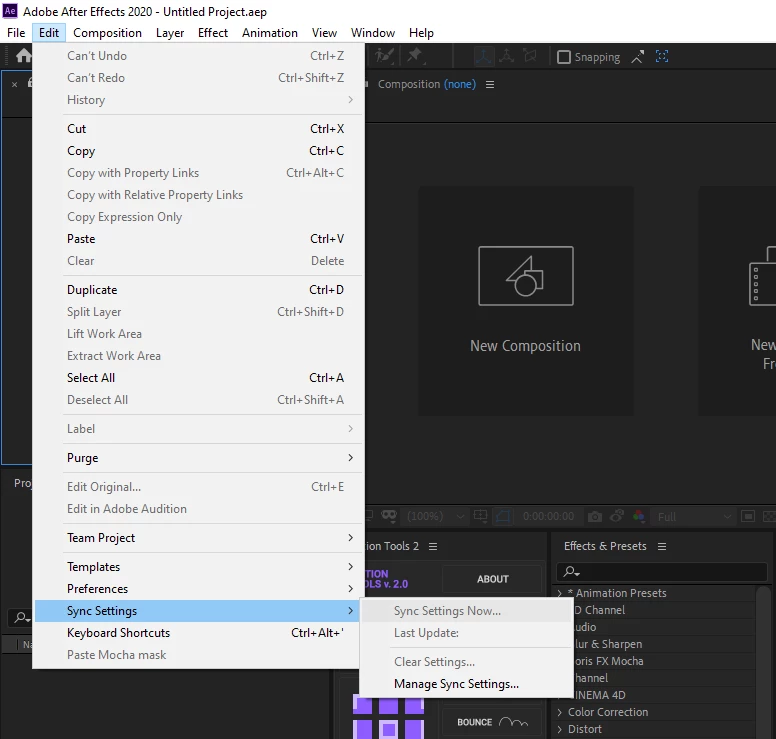Click the Effects & Presets scrollbar
The image size is (776, 739).
(x=764, y=662)
